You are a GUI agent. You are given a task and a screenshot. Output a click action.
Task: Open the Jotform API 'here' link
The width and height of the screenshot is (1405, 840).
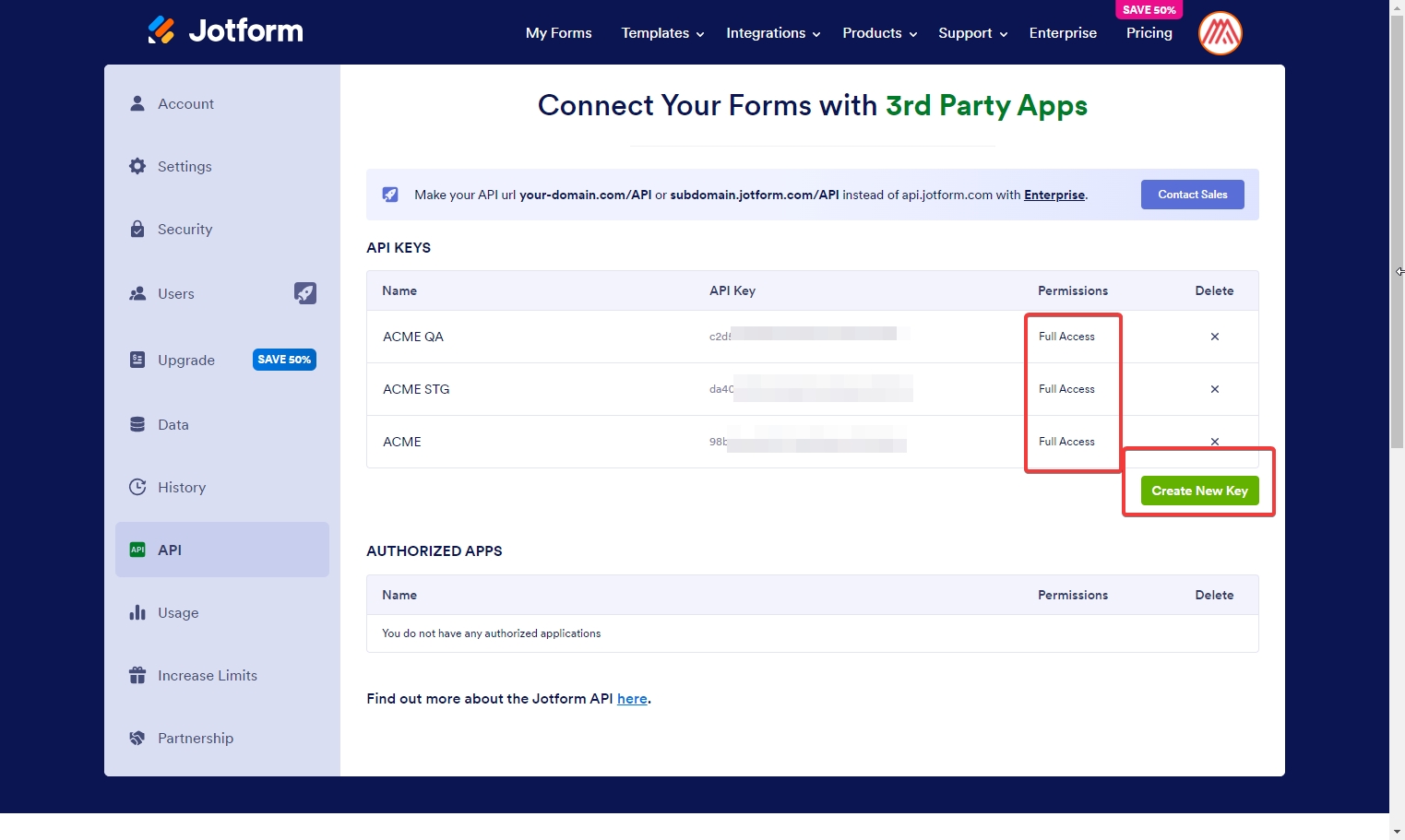(632, 699)
